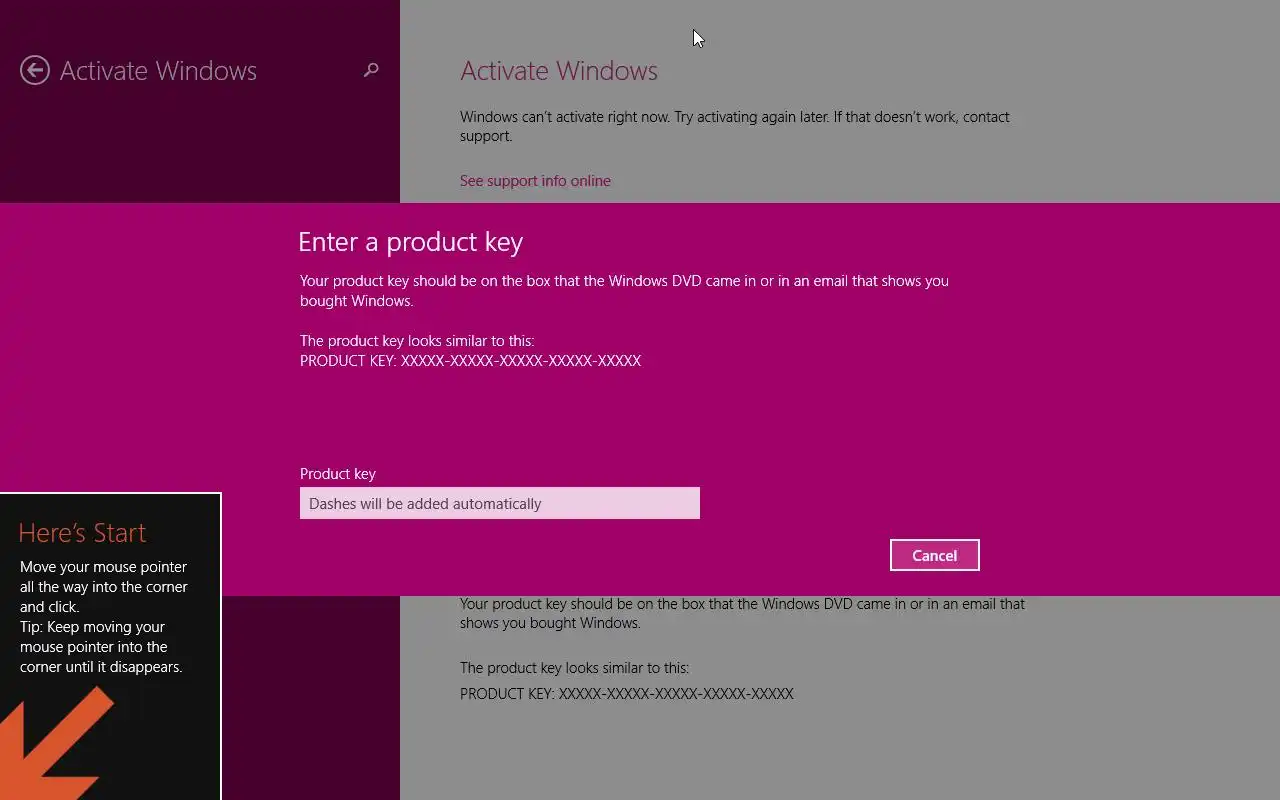Click the back arrow beside Activate Windows
This screenshot has width=1280, height=800.
click(x=35, y=70)
